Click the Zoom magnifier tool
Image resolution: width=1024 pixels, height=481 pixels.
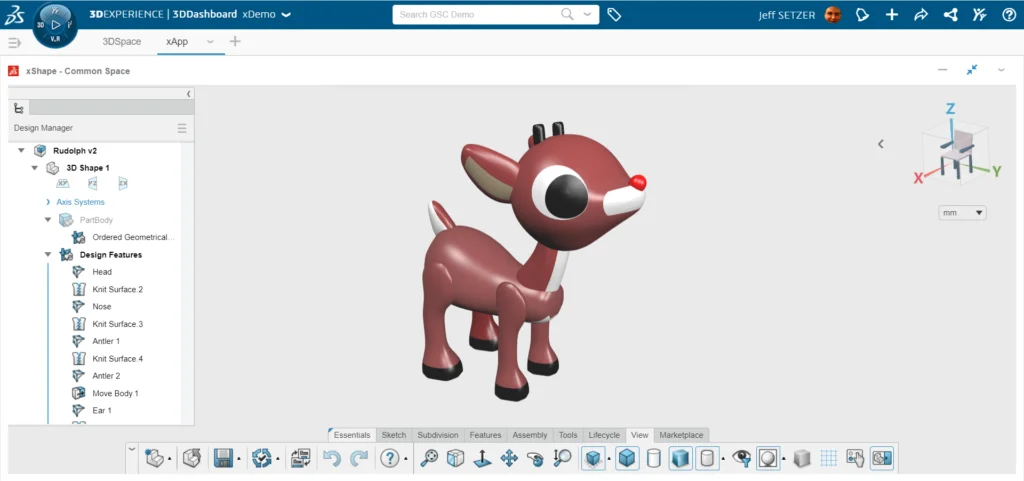430,458
